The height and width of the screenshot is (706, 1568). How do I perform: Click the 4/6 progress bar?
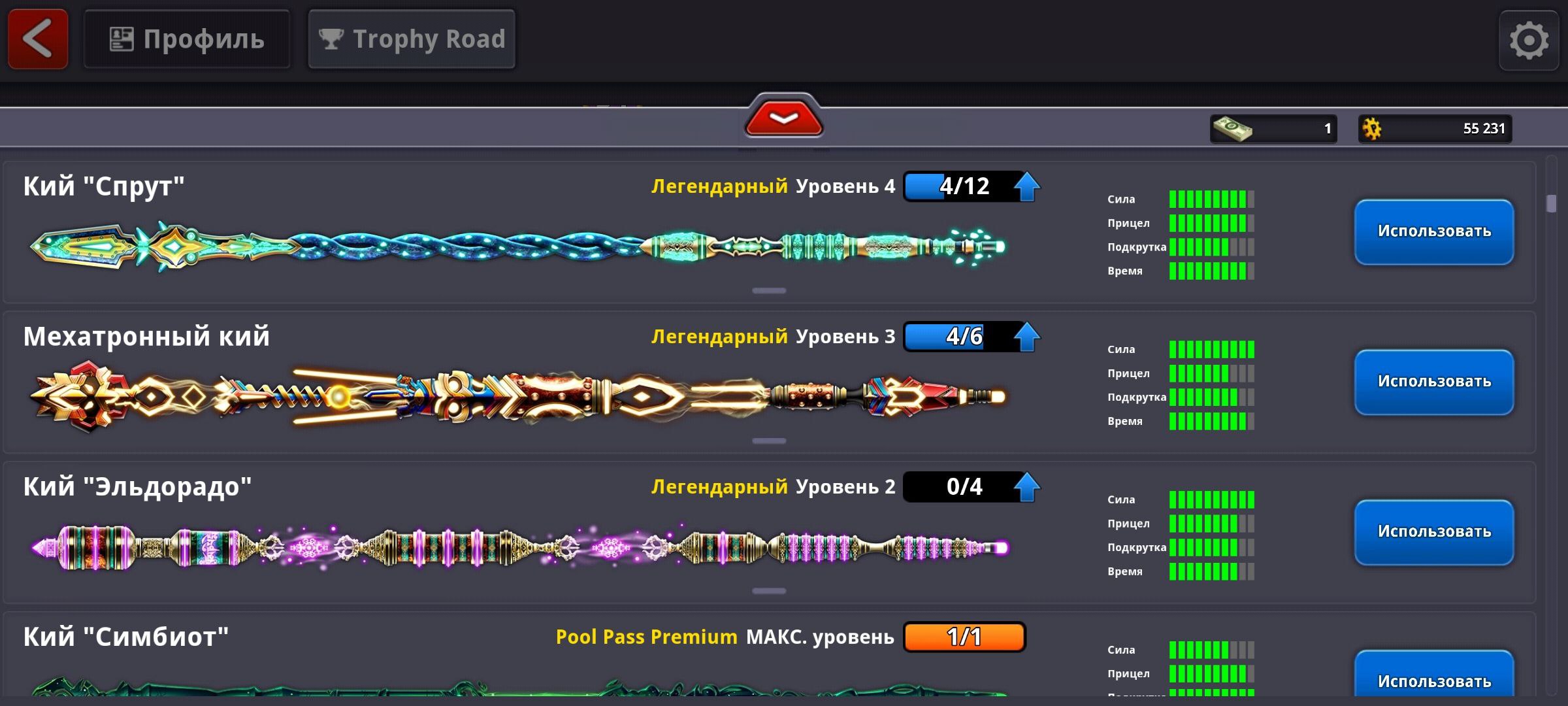[964, 337]
